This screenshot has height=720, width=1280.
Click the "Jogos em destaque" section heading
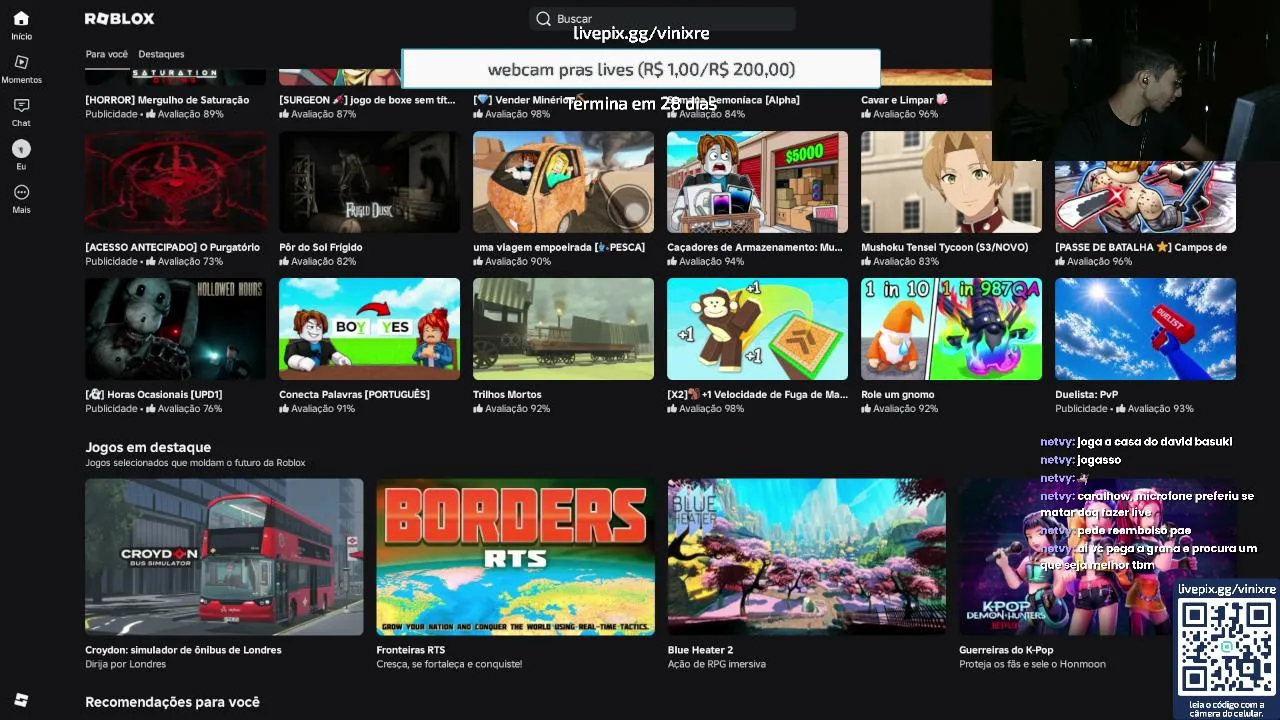[148, 447]
